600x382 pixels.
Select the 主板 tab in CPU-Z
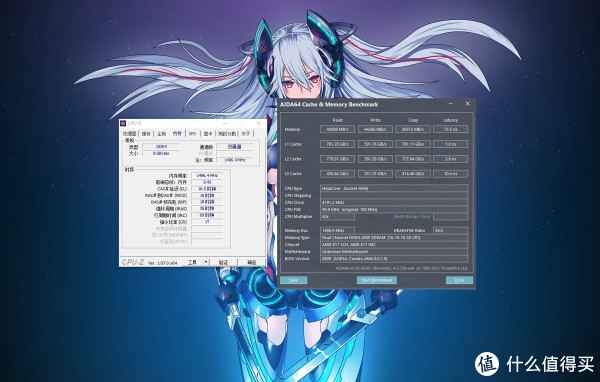tap(162, 134)
